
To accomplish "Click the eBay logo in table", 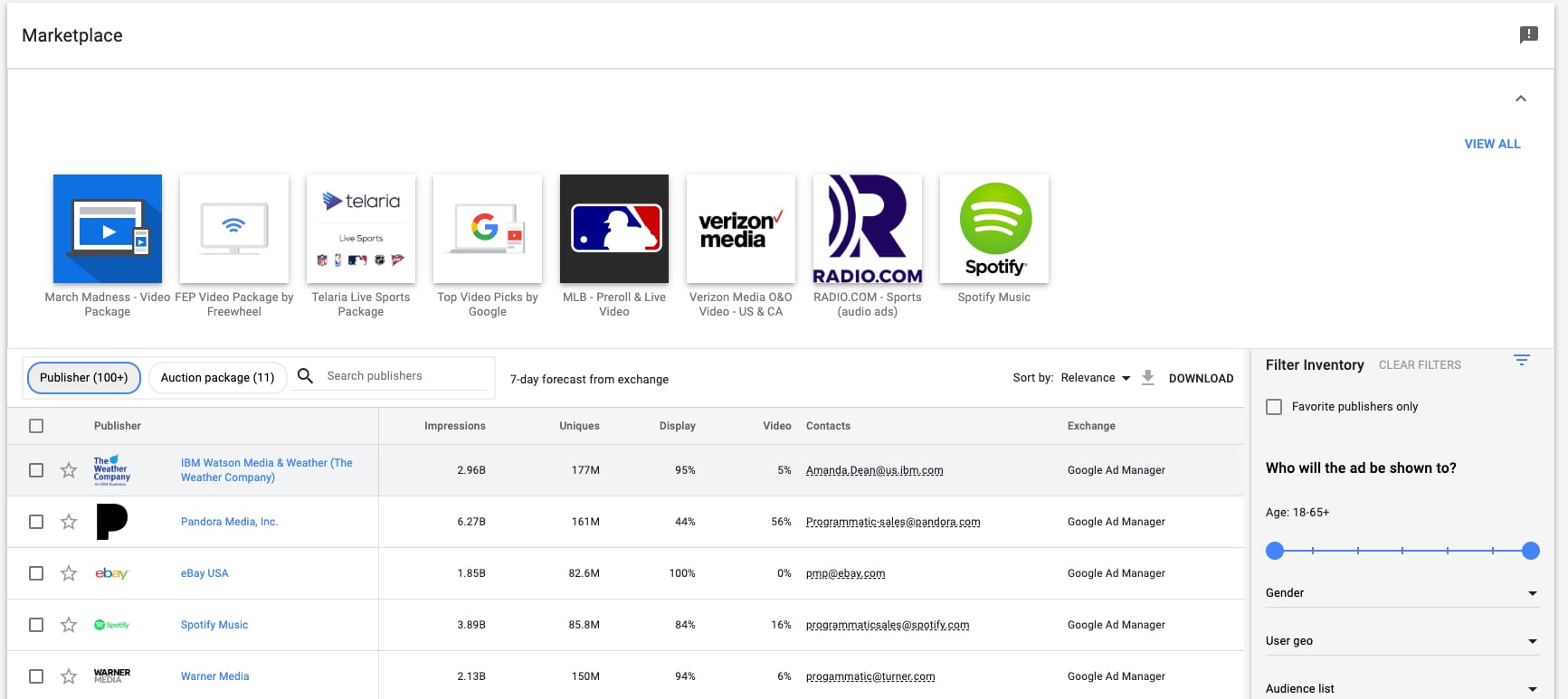I will (x=112, y=573).
